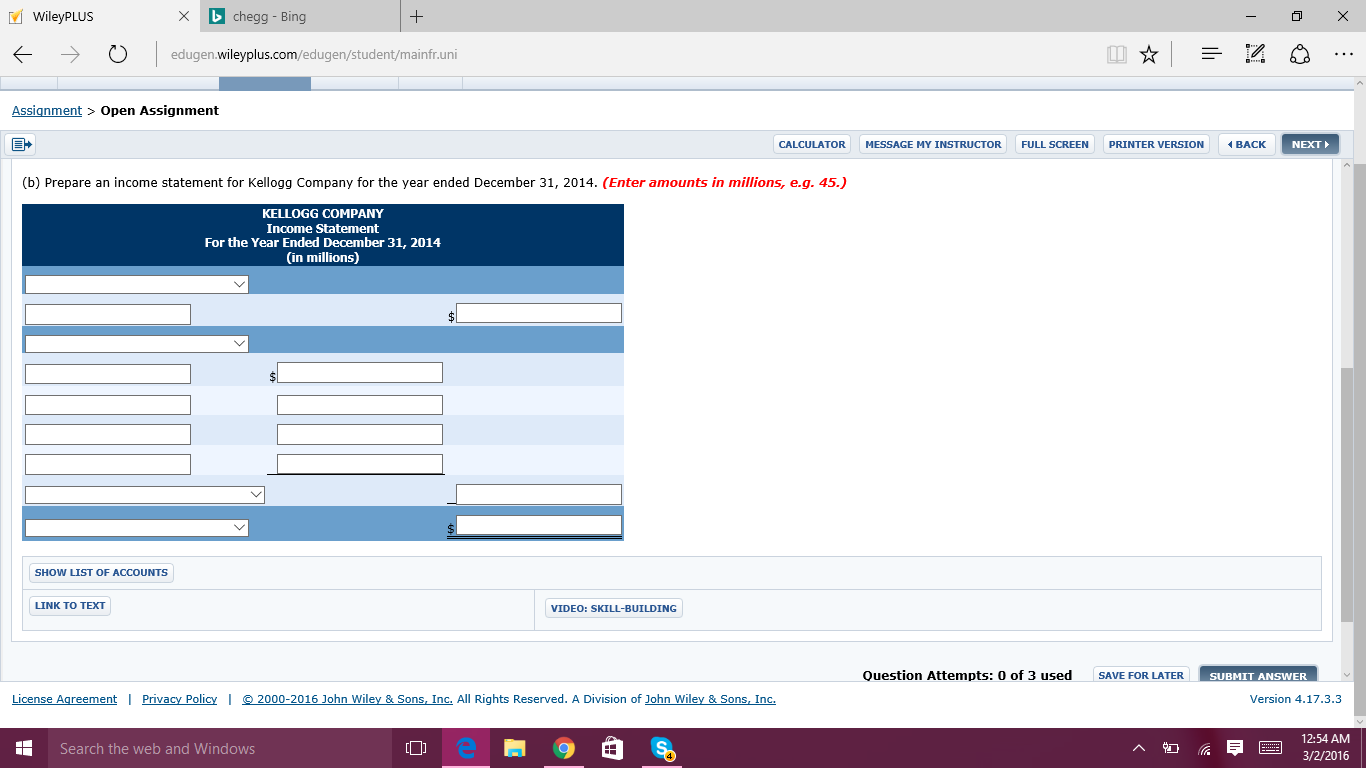The height and width of the screenshot is (768, 1366).
Task: Open the PRINTER VERSION
Action: click(1157, 145)
